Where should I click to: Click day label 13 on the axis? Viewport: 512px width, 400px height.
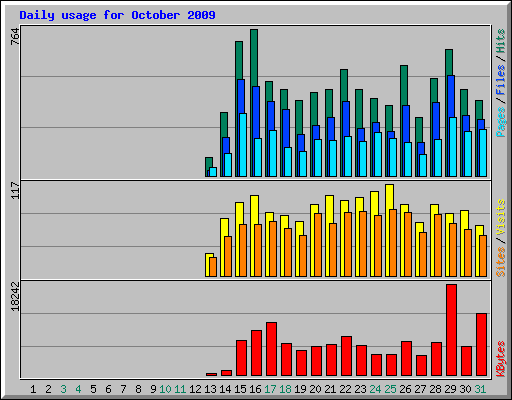210,389
